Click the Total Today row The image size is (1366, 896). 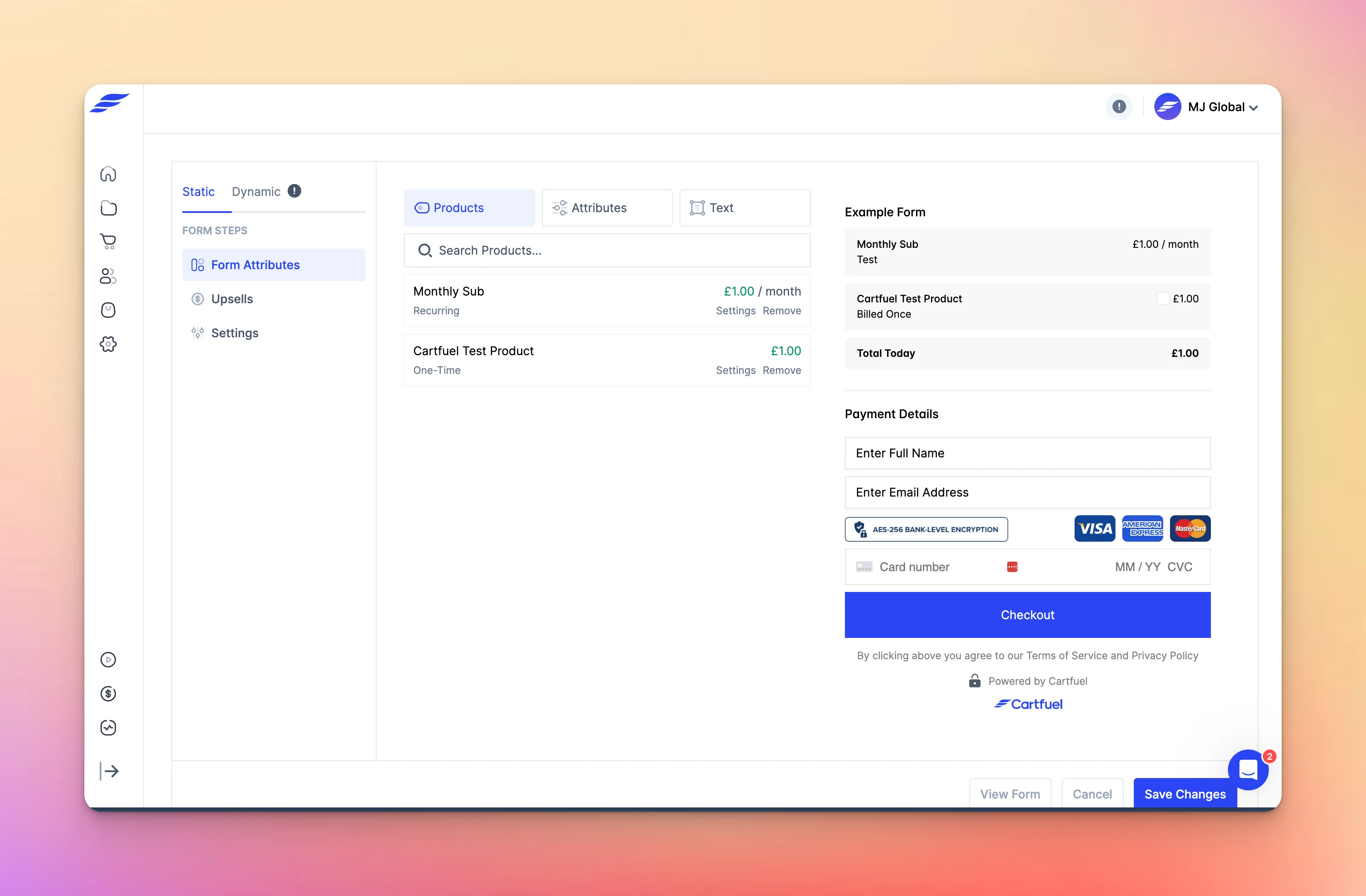point(1027,353)
